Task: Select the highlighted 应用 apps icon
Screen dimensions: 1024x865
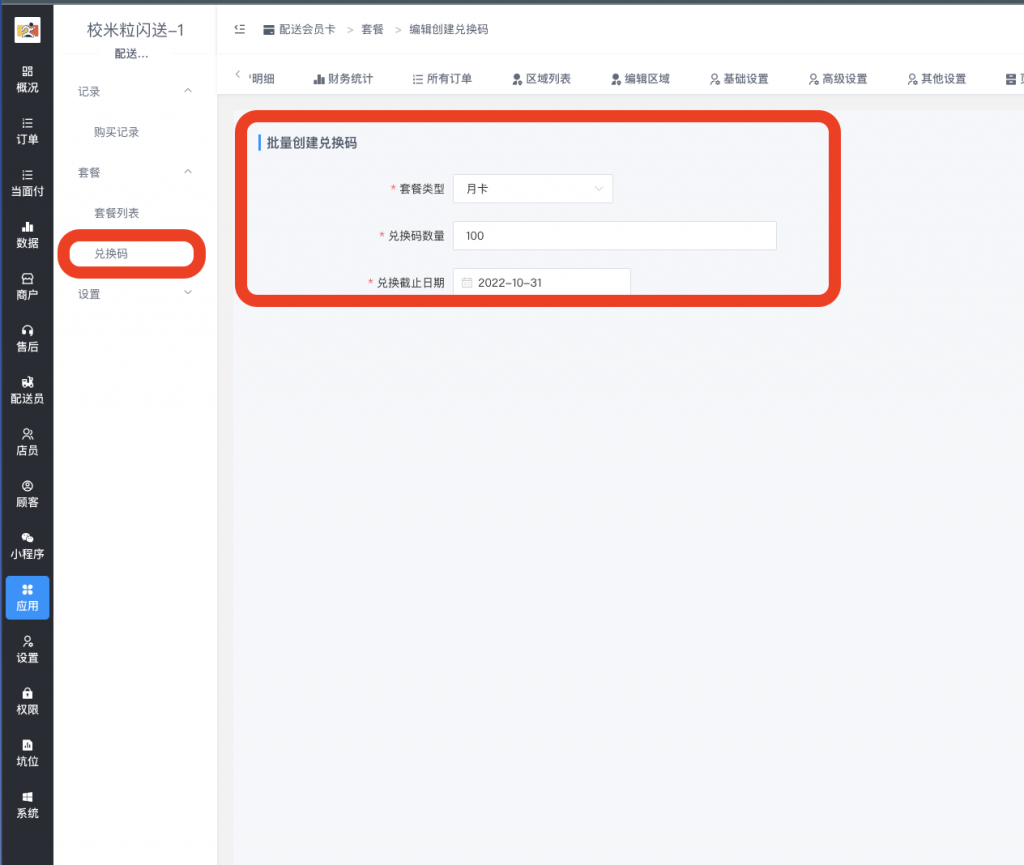Action: tap(27, 597)
